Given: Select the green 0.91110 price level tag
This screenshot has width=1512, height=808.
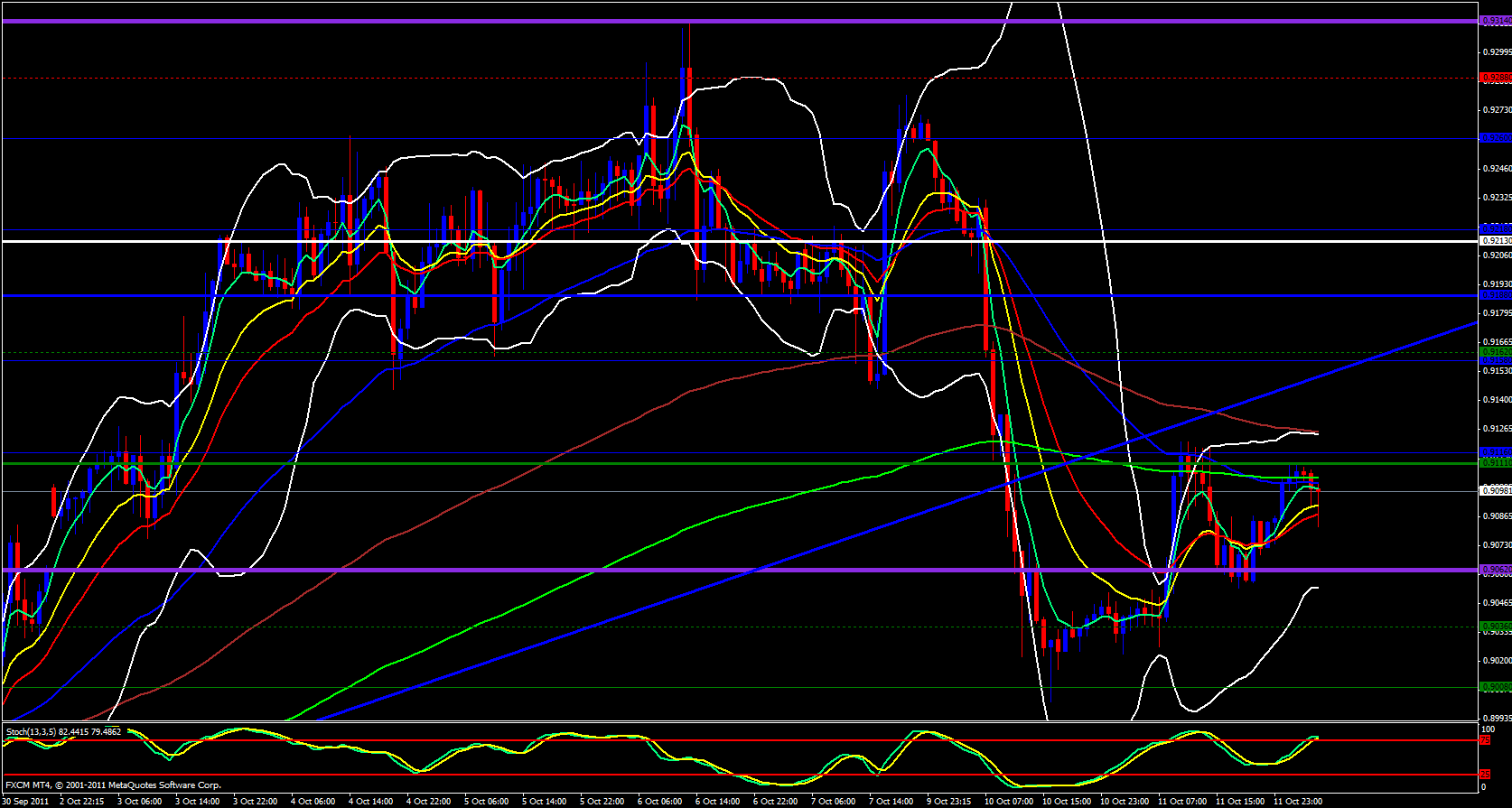Looking at the screenshot, I should tap(1495, 463).
